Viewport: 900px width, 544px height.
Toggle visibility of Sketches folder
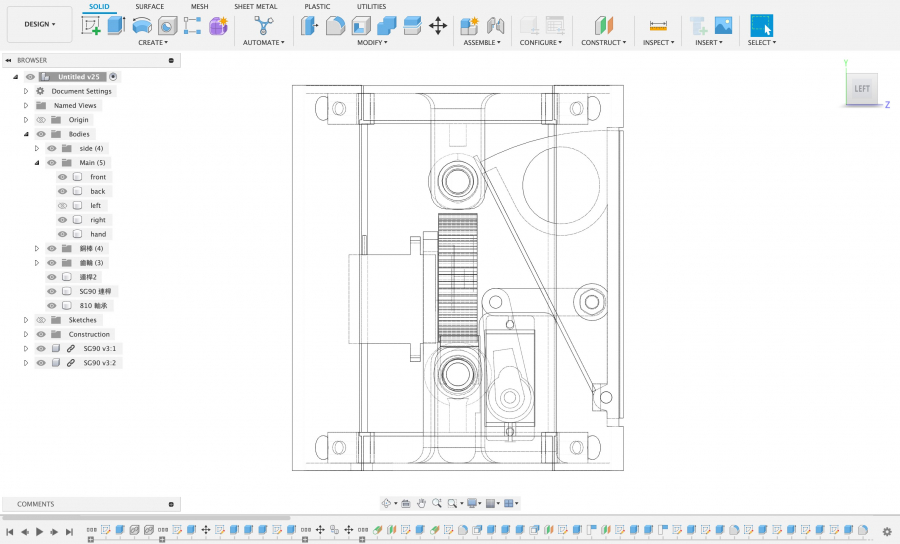tap(41, 320)
